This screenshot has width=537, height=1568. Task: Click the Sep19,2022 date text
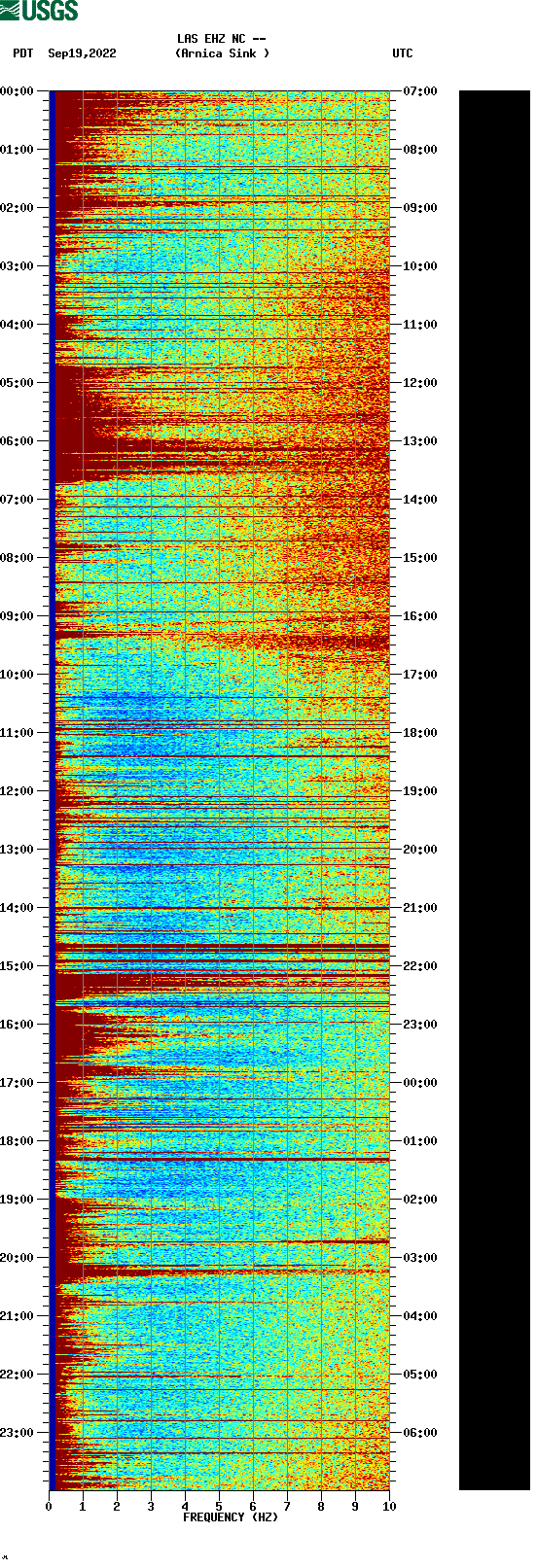coord(82,53)
